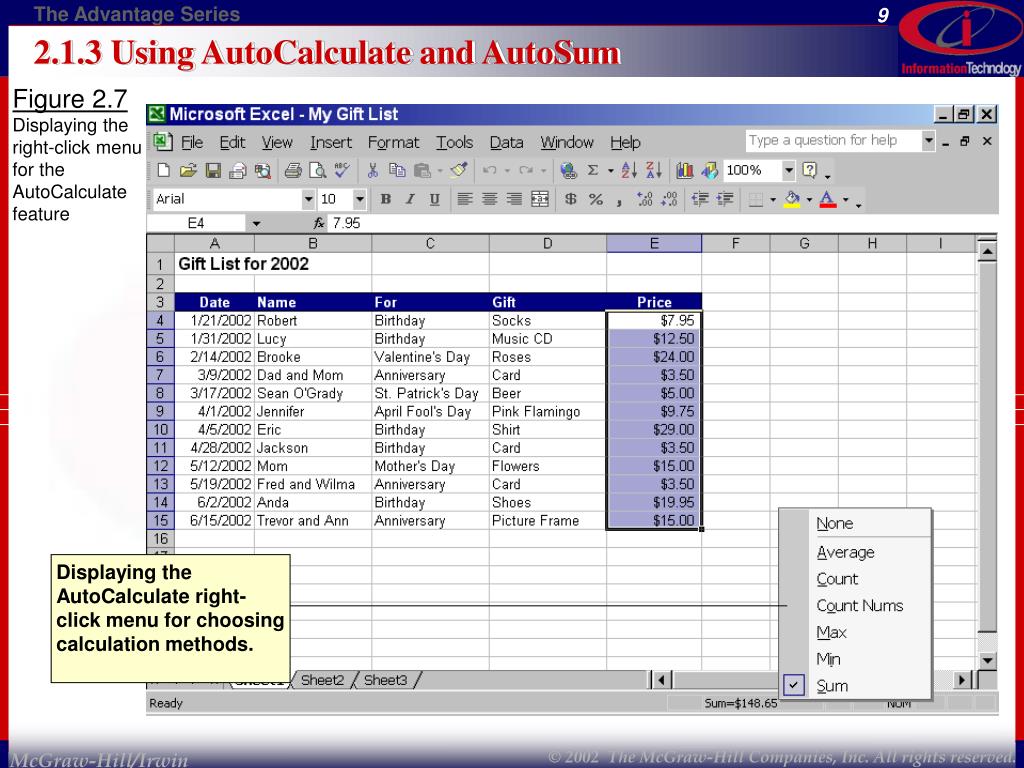Switch to the Sheet2 tab
Viewport: 1024px width, 768px height.
(322, 680)
